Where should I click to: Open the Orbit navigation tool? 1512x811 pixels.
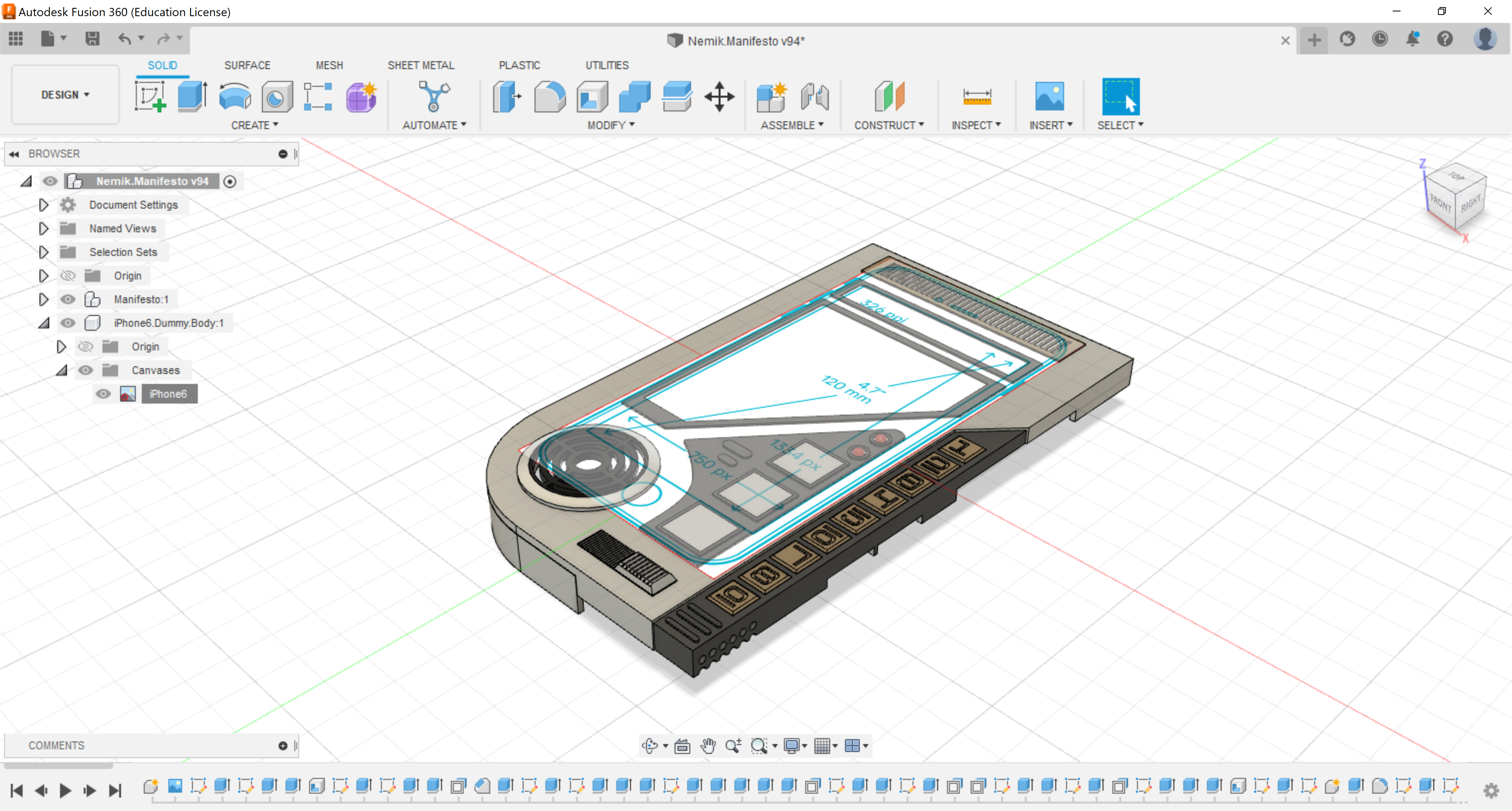click(649, 746)
